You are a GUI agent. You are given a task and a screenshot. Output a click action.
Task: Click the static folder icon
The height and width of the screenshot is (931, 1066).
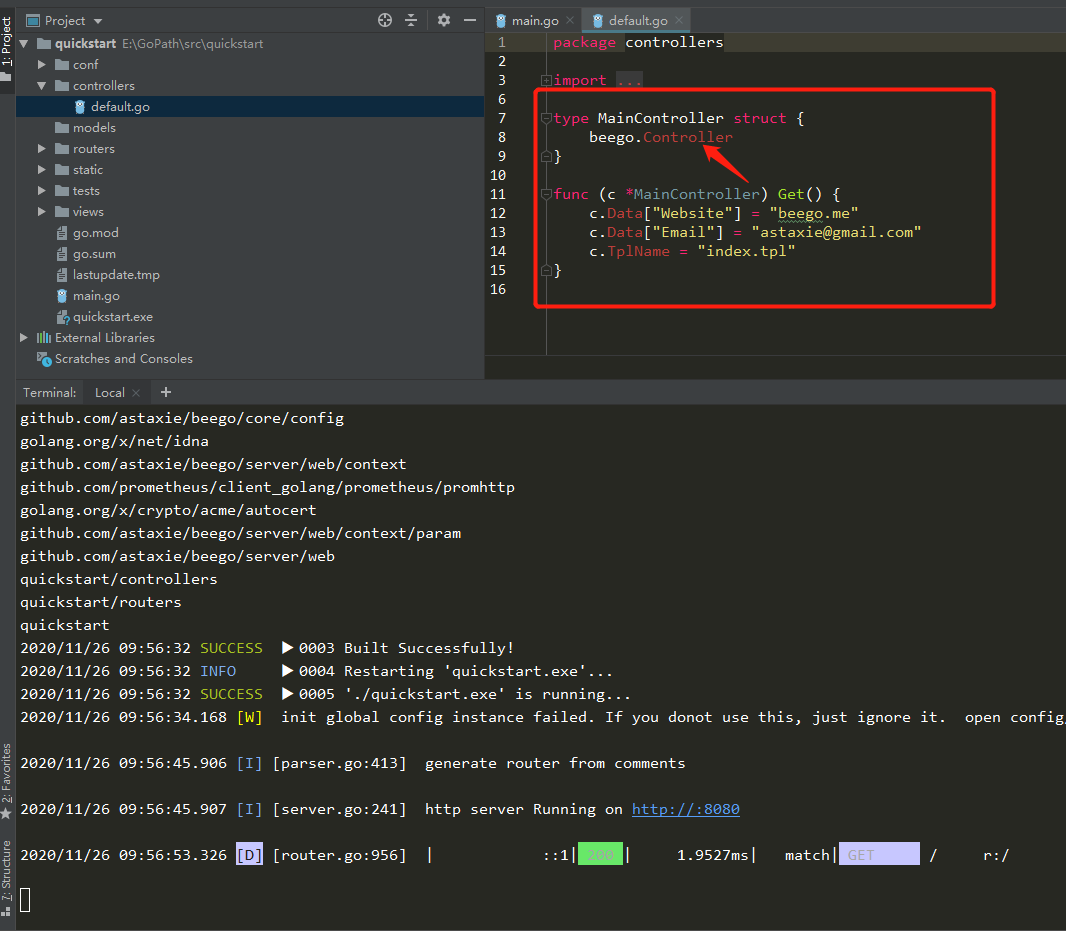click(x=62, y=170)
